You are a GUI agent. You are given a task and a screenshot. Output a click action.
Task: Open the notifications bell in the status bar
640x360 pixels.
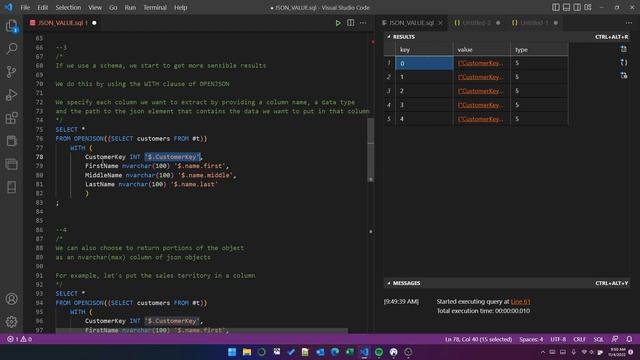tap(629, 339)
